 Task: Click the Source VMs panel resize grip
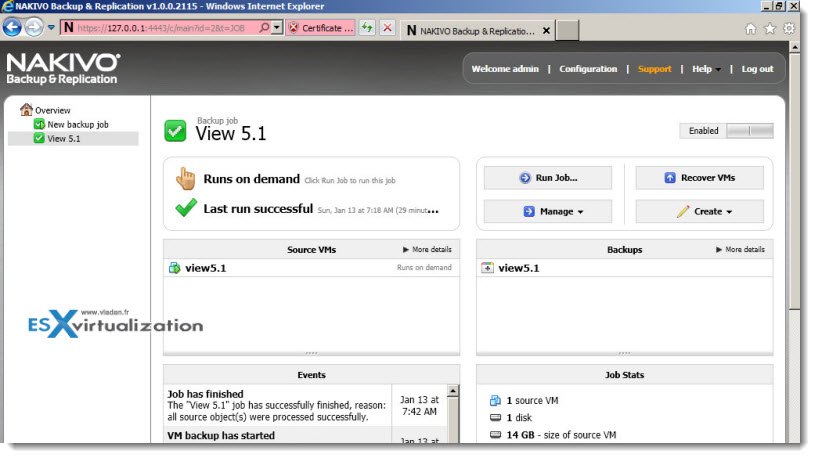[x=311, y=353]
